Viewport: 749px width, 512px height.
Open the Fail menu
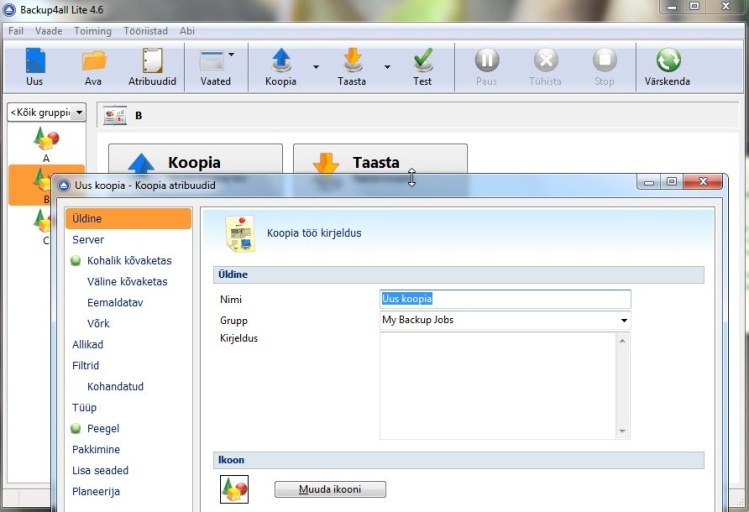(x=16, y=31)
